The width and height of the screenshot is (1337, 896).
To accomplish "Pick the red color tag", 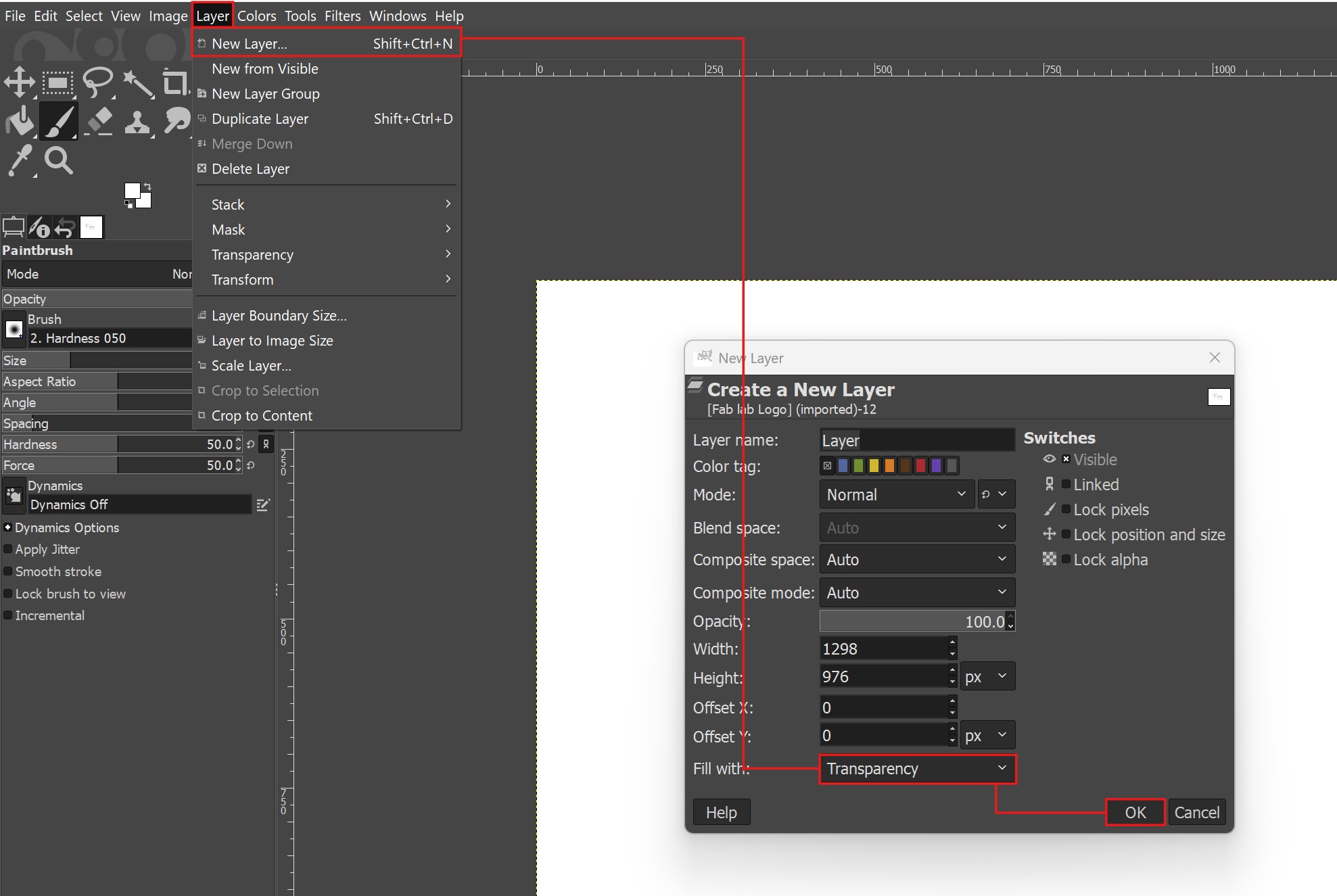I will [920, 465].
